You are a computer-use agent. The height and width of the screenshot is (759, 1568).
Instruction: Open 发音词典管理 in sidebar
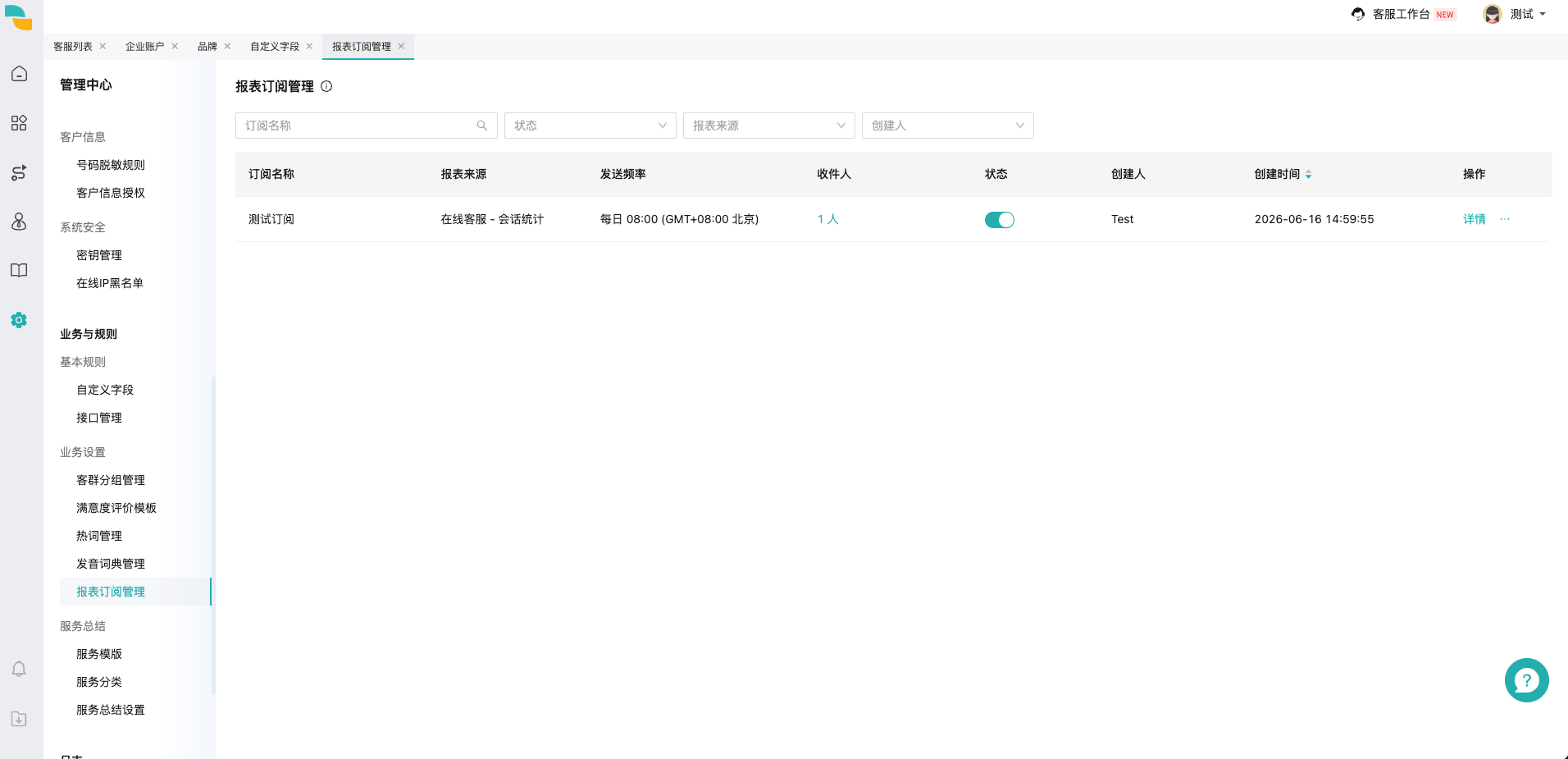[111, 564]
